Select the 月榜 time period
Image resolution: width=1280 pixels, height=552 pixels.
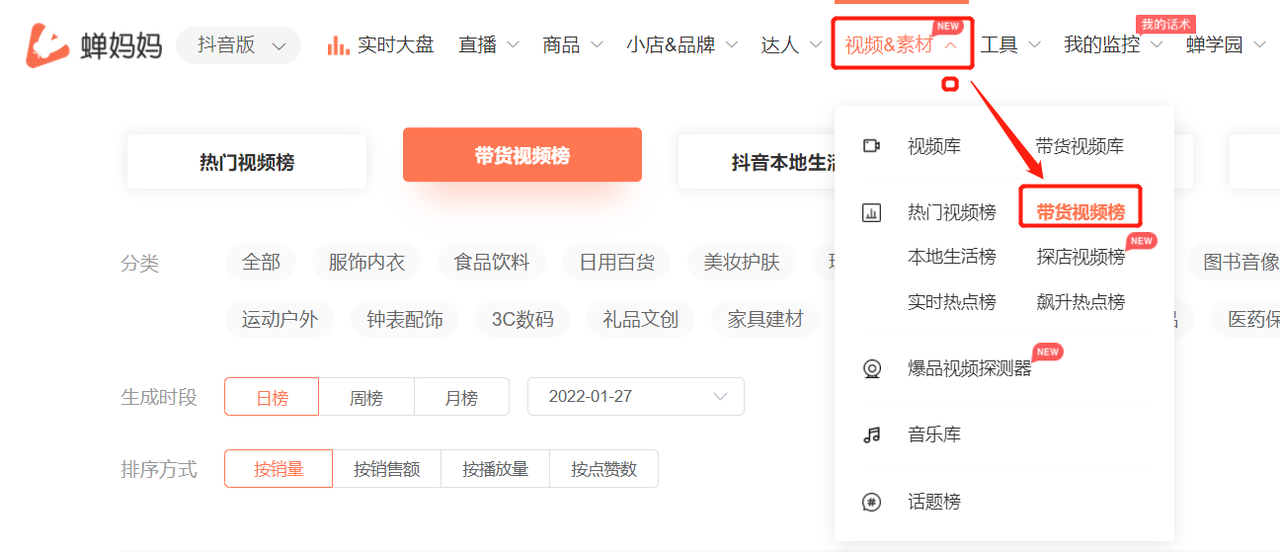pyautogui.click(x=461, y=396)
